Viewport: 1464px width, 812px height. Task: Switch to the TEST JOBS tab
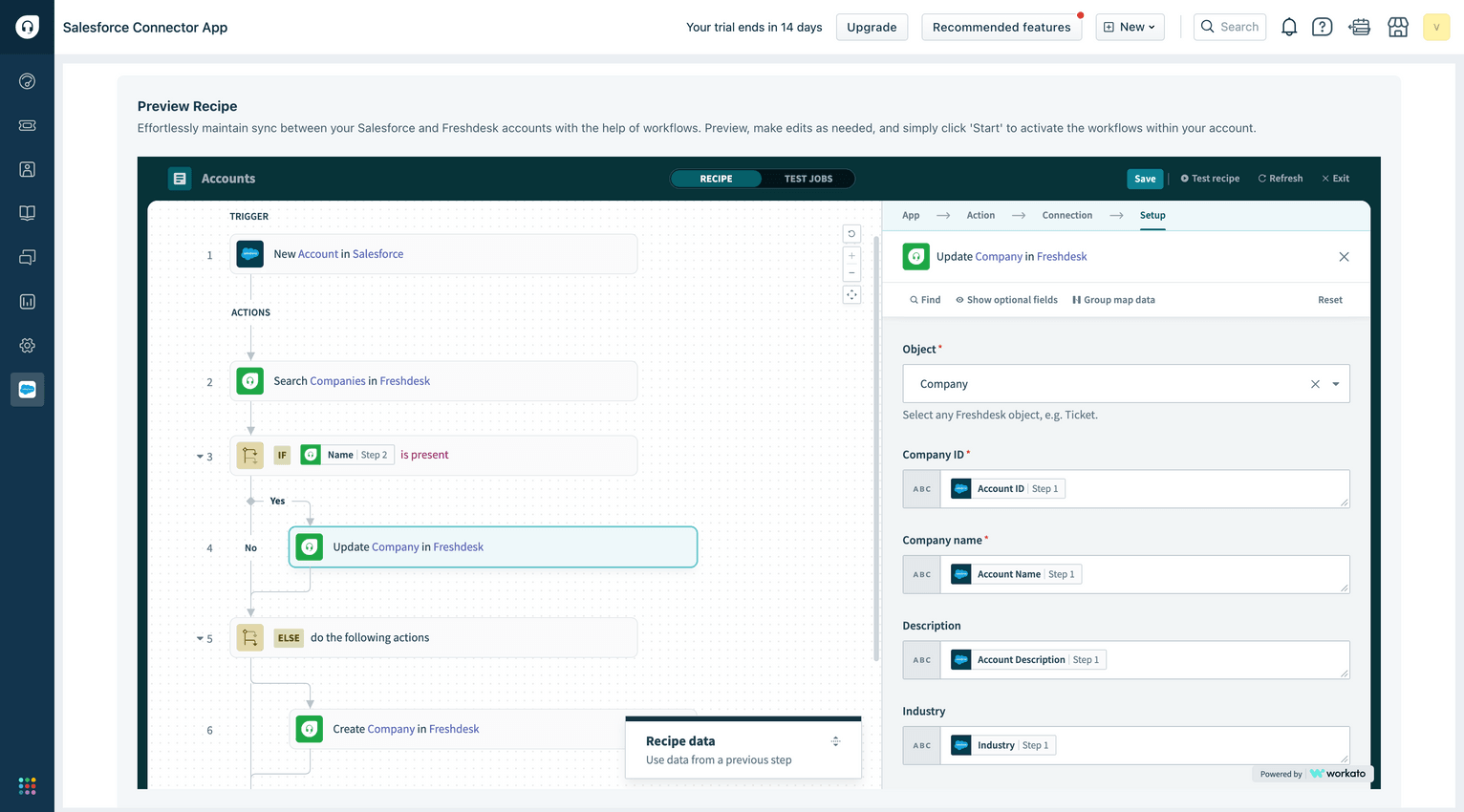(x=808, y=179)
